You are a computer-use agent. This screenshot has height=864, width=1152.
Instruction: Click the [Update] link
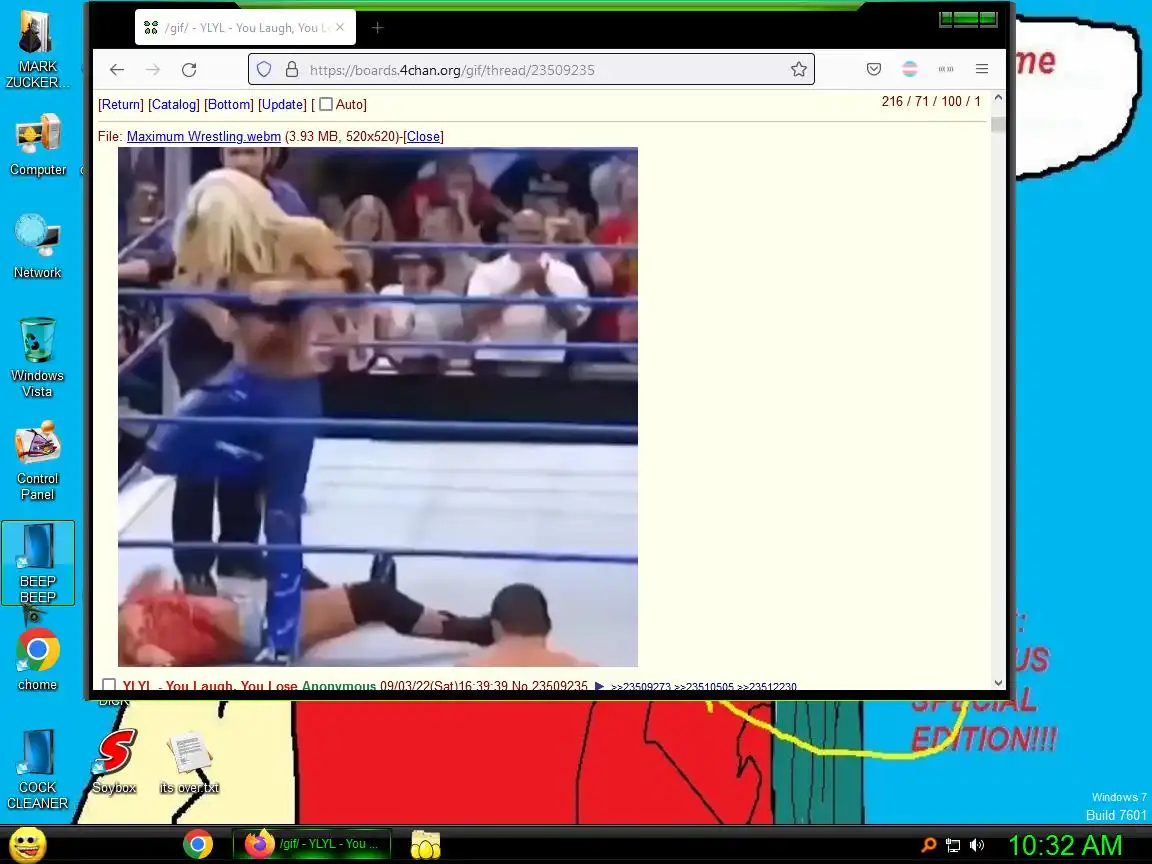pos(282,104)
